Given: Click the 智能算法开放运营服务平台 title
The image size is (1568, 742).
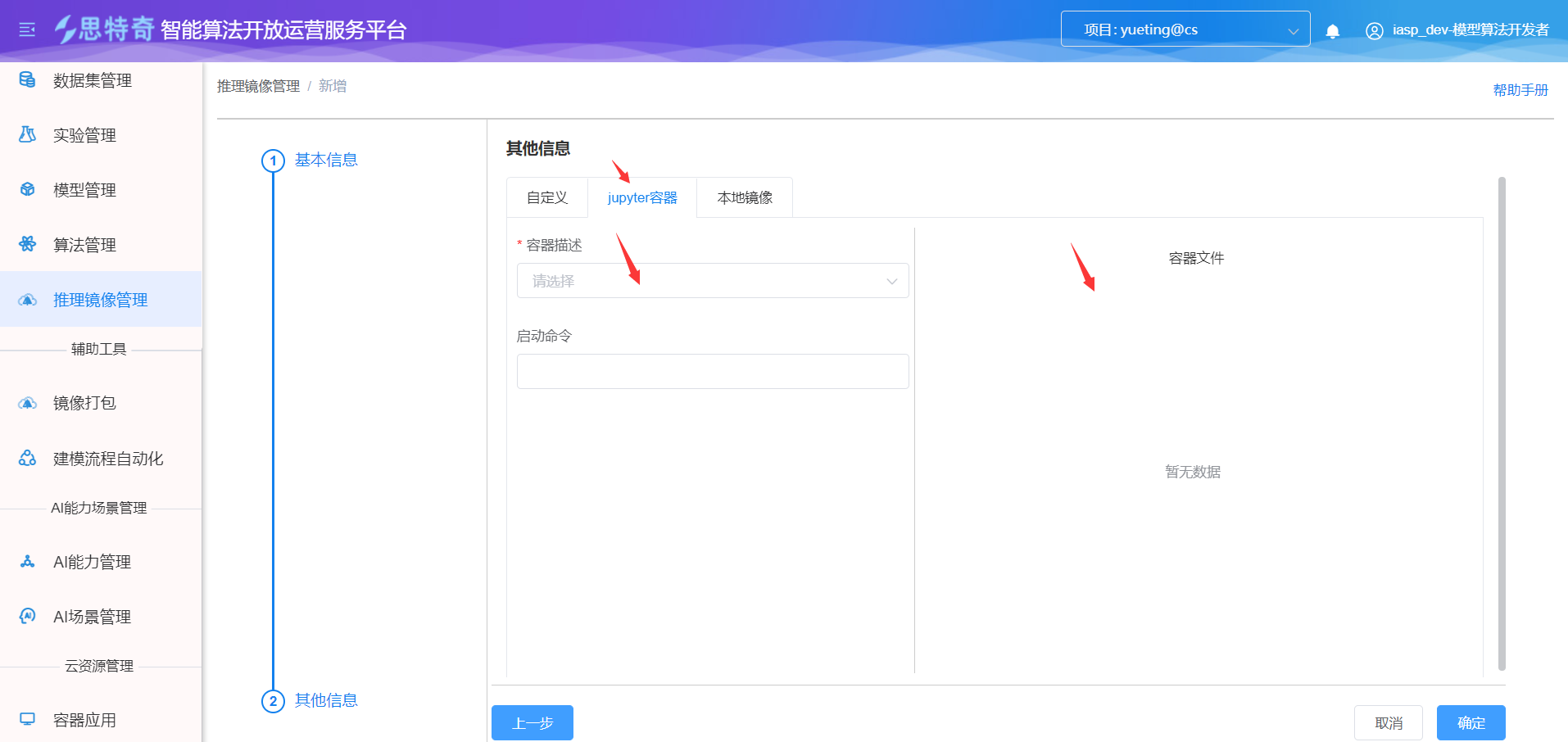Looking at the screenshot, I should [x=283, y=30].
